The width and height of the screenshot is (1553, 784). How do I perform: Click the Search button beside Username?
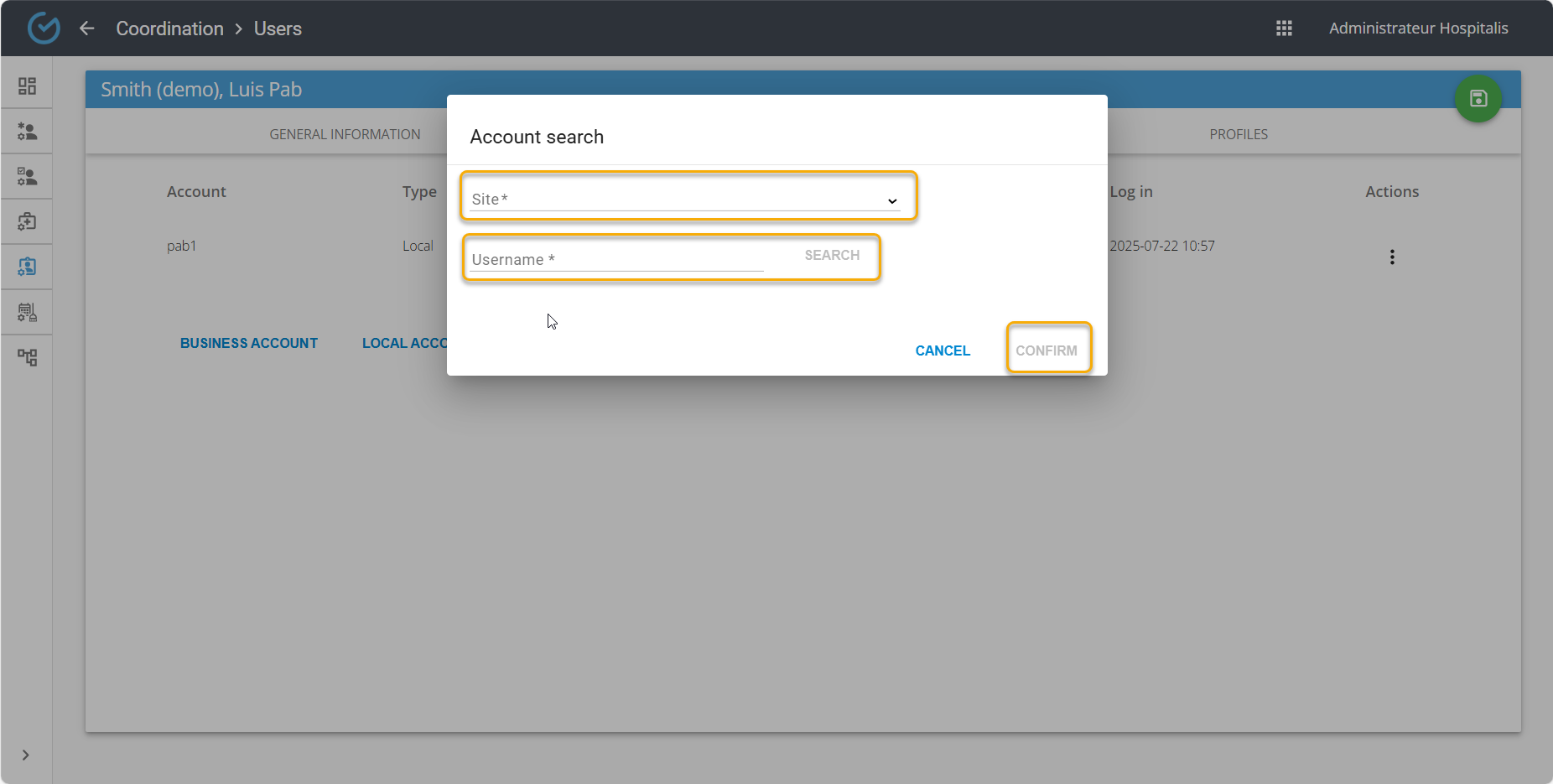click(x=832, y=256)
